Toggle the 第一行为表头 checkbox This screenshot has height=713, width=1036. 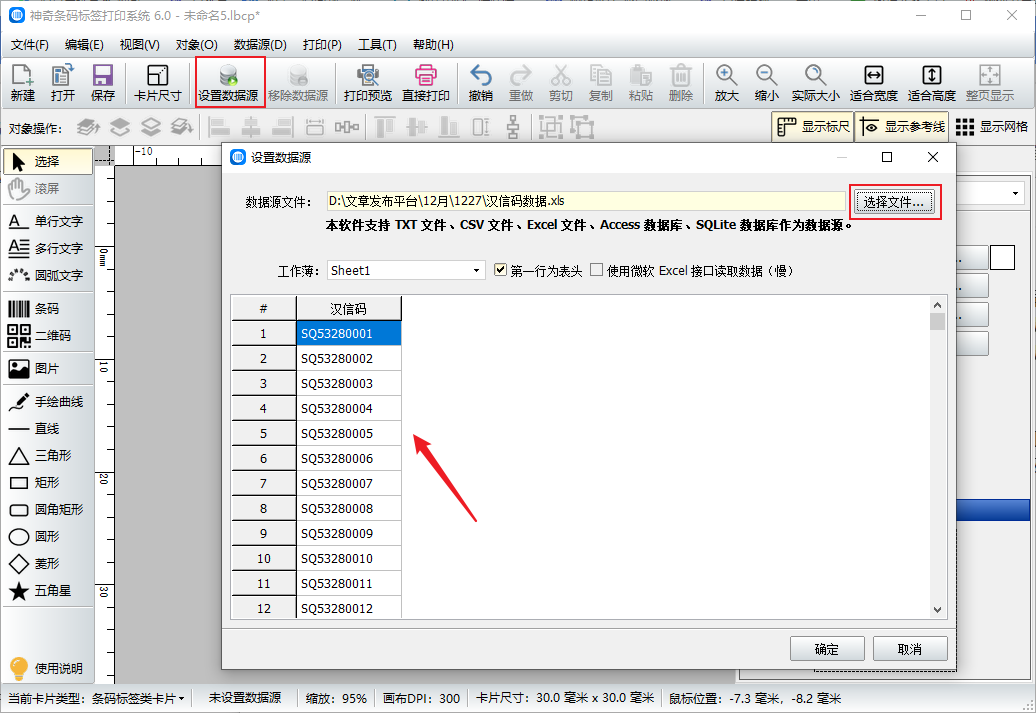(502, 270)
